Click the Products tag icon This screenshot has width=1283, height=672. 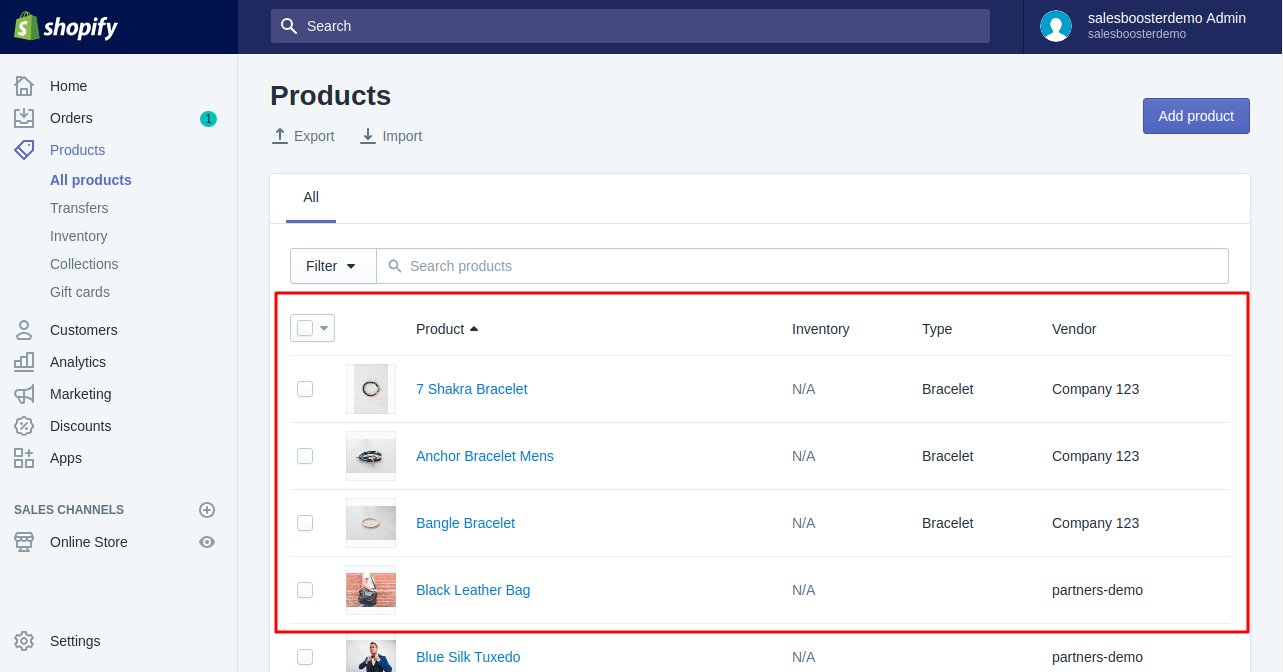(x=24, y=150)
